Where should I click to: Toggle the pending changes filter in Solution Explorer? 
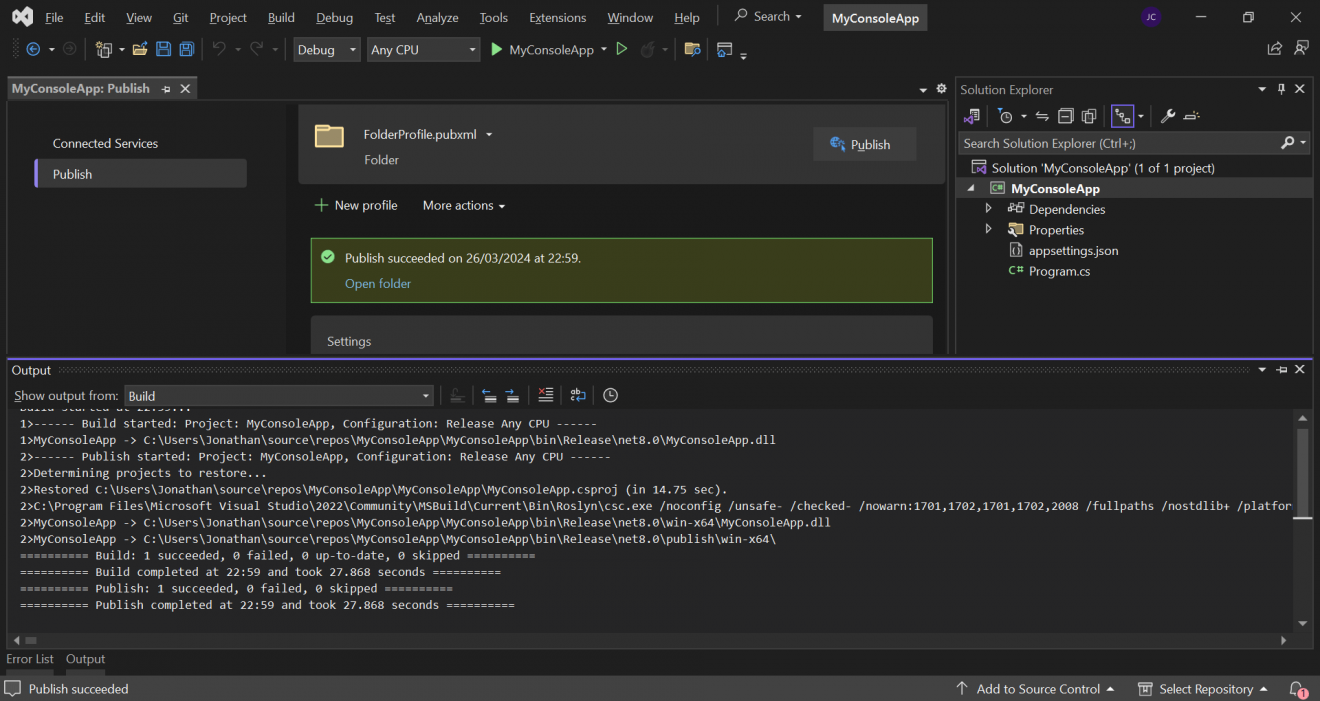pos(1006,116)
